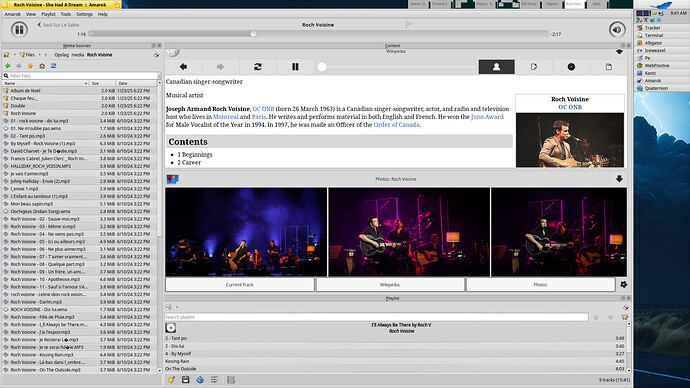Viewport: 690px width, 388px height.
Task: Click the Photos applet icon
Action: [x=172, y=179]
